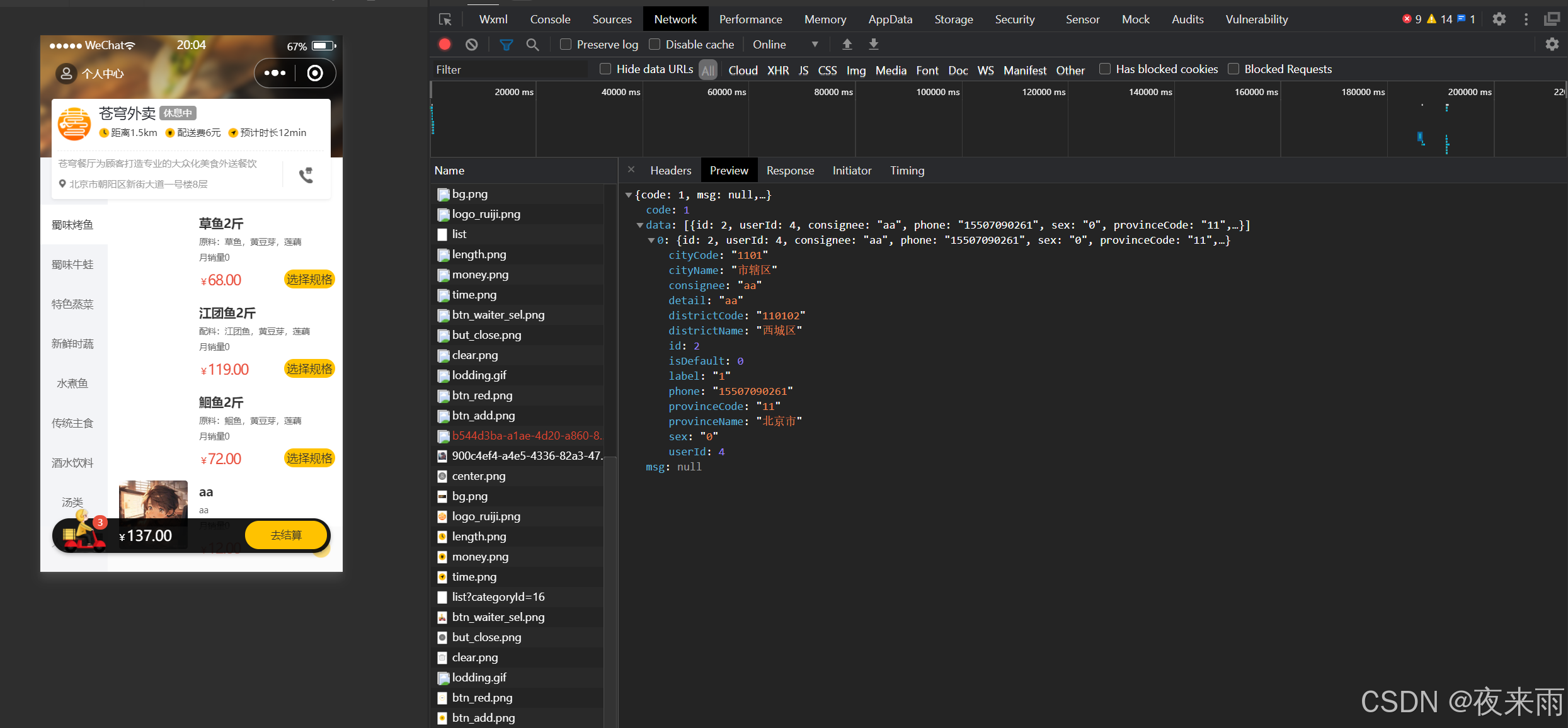Screen dimensions: 1568x728
Task: Collapse the root JSON object
Action: pyautogui.click(x=629, y=195)
